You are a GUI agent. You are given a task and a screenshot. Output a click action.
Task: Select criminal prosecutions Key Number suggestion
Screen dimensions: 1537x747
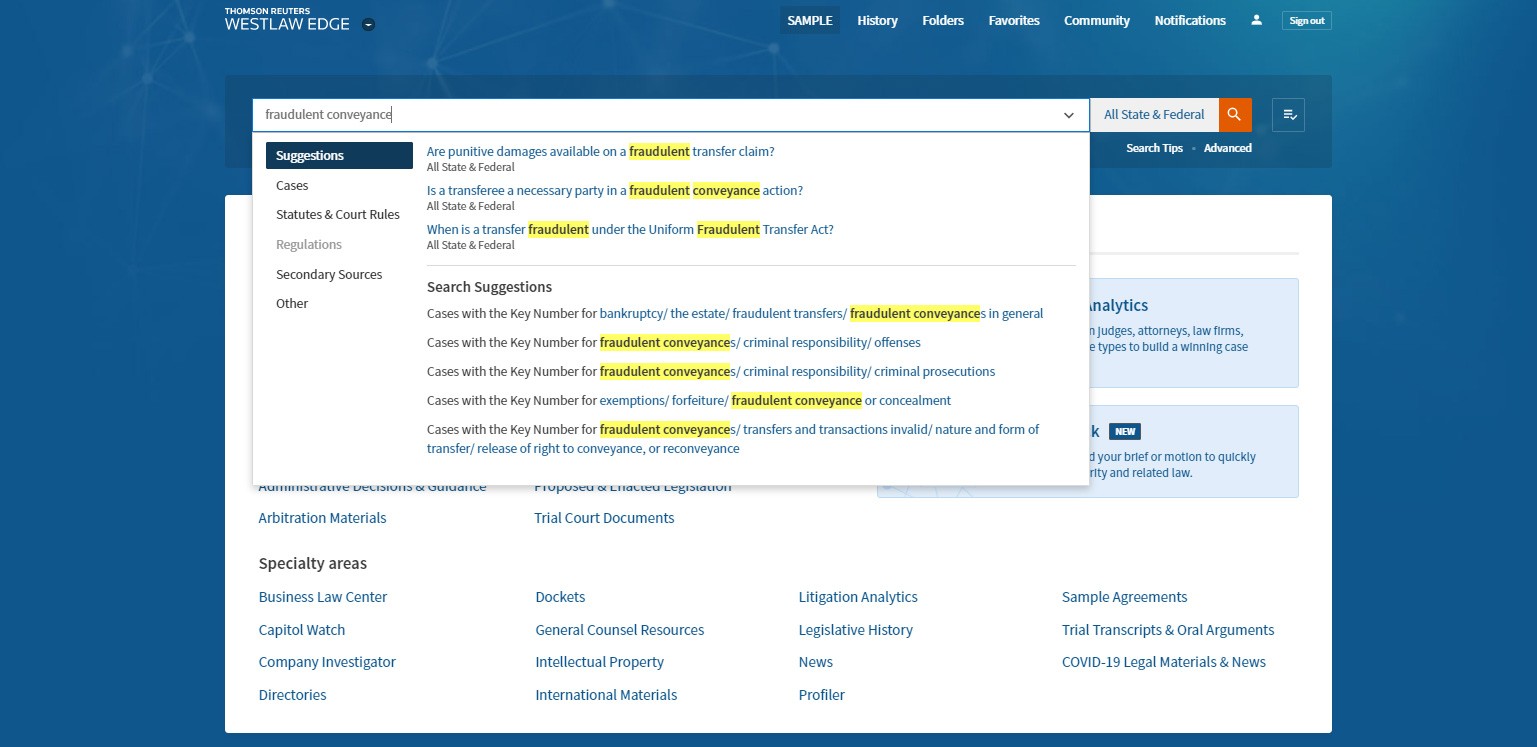coord(711,371)
